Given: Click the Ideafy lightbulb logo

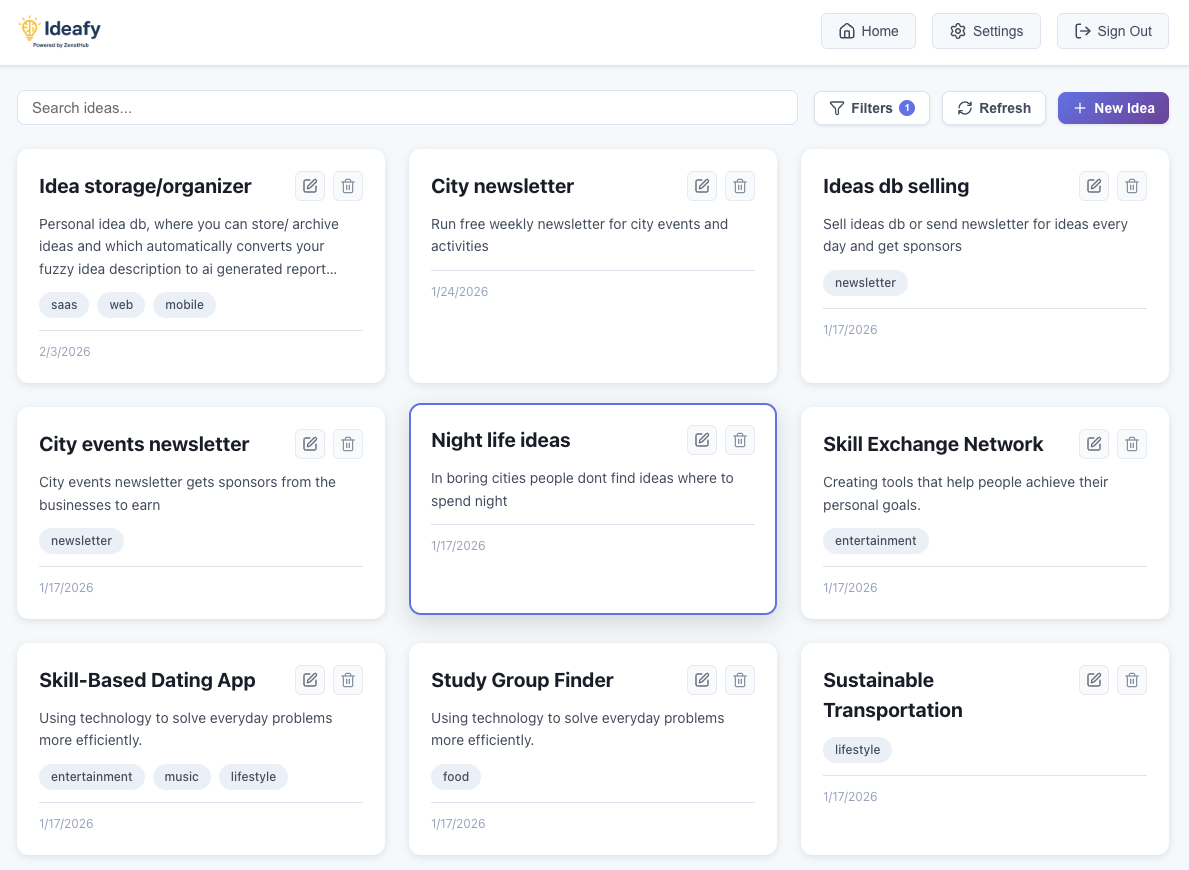Looking at the screenshot, I should pos(30,30).
